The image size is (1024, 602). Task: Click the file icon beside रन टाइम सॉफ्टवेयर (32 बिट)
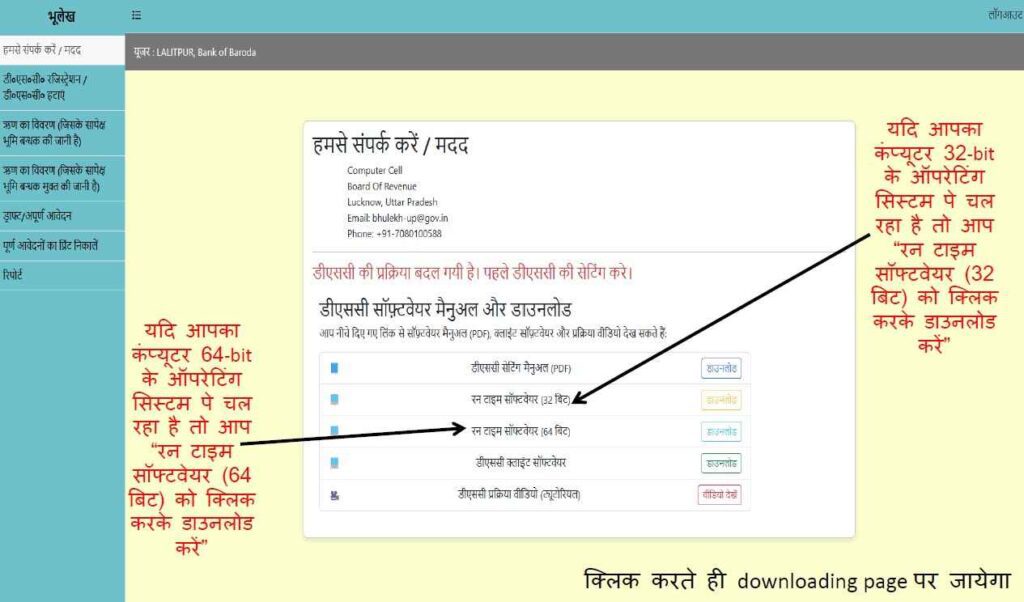coord(334,400)
